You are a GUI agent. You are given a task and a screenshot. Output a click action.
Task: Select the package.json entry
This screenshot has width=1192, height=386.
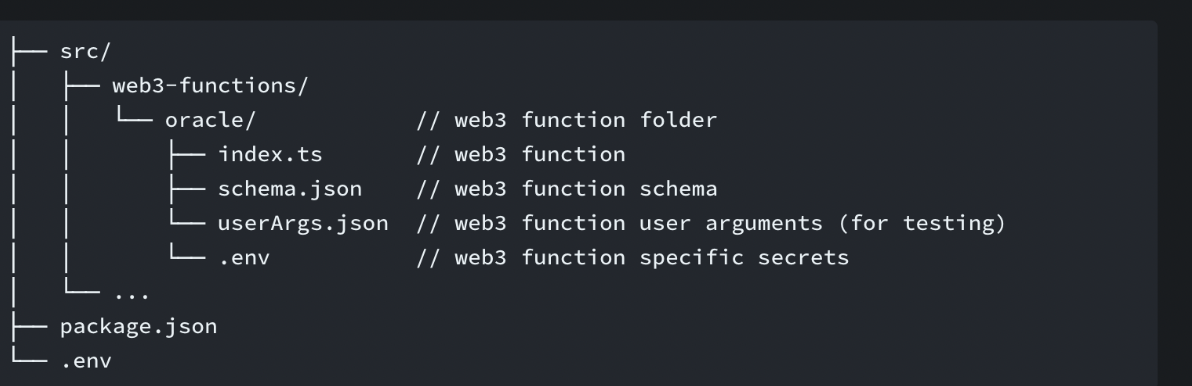tap(138, 327)
